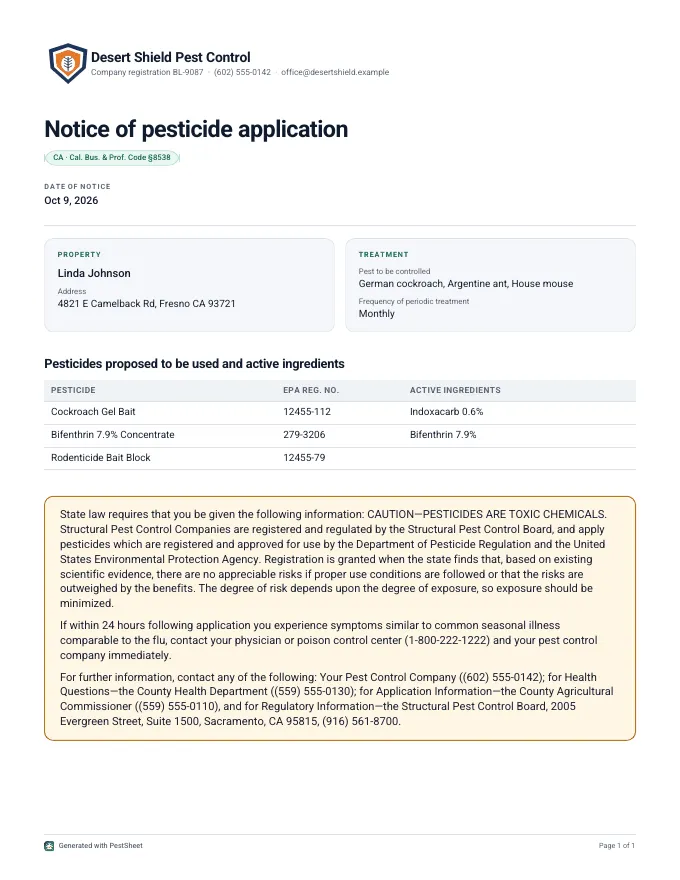This screenshot has height=880, width=680.
Task: Click the ACTIVE INGREDIENTS column header
Action: pyautogui.click(x=455, y=390)
